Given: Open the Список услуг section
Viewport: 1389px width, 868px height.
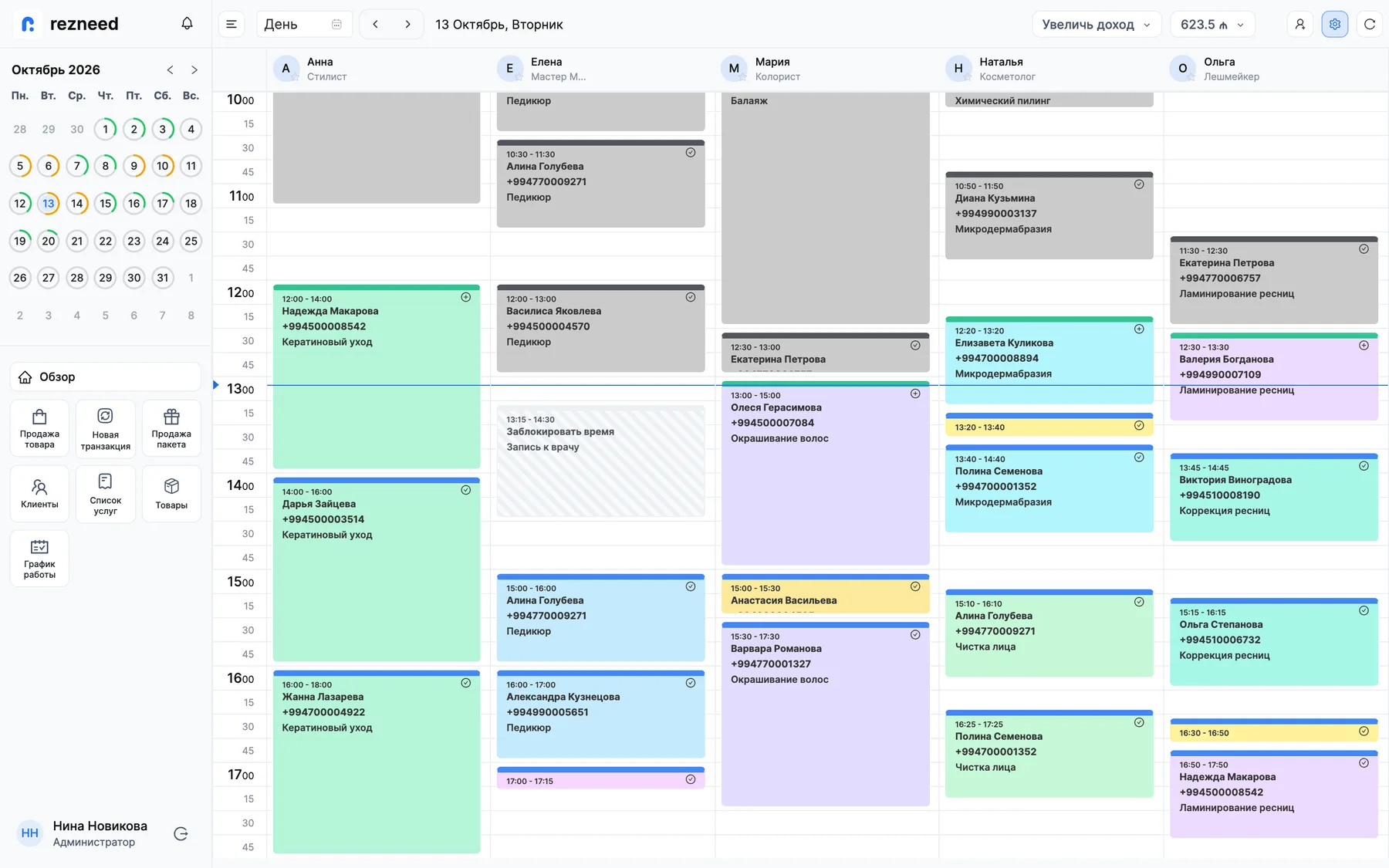Looking at the screenshot, I should pos(106,494).
